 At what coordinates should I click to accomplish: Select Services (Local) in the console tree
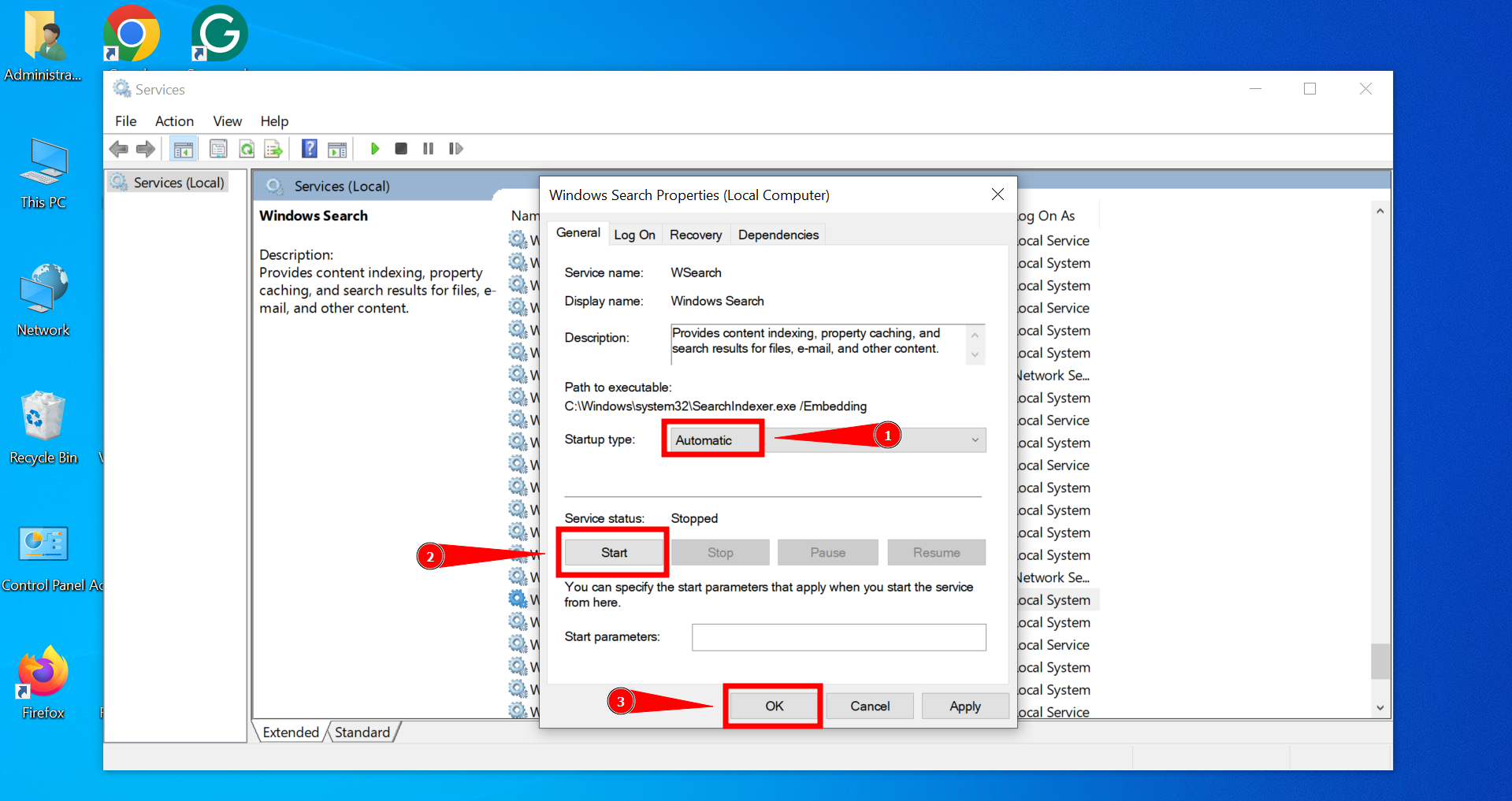point(179,183)
